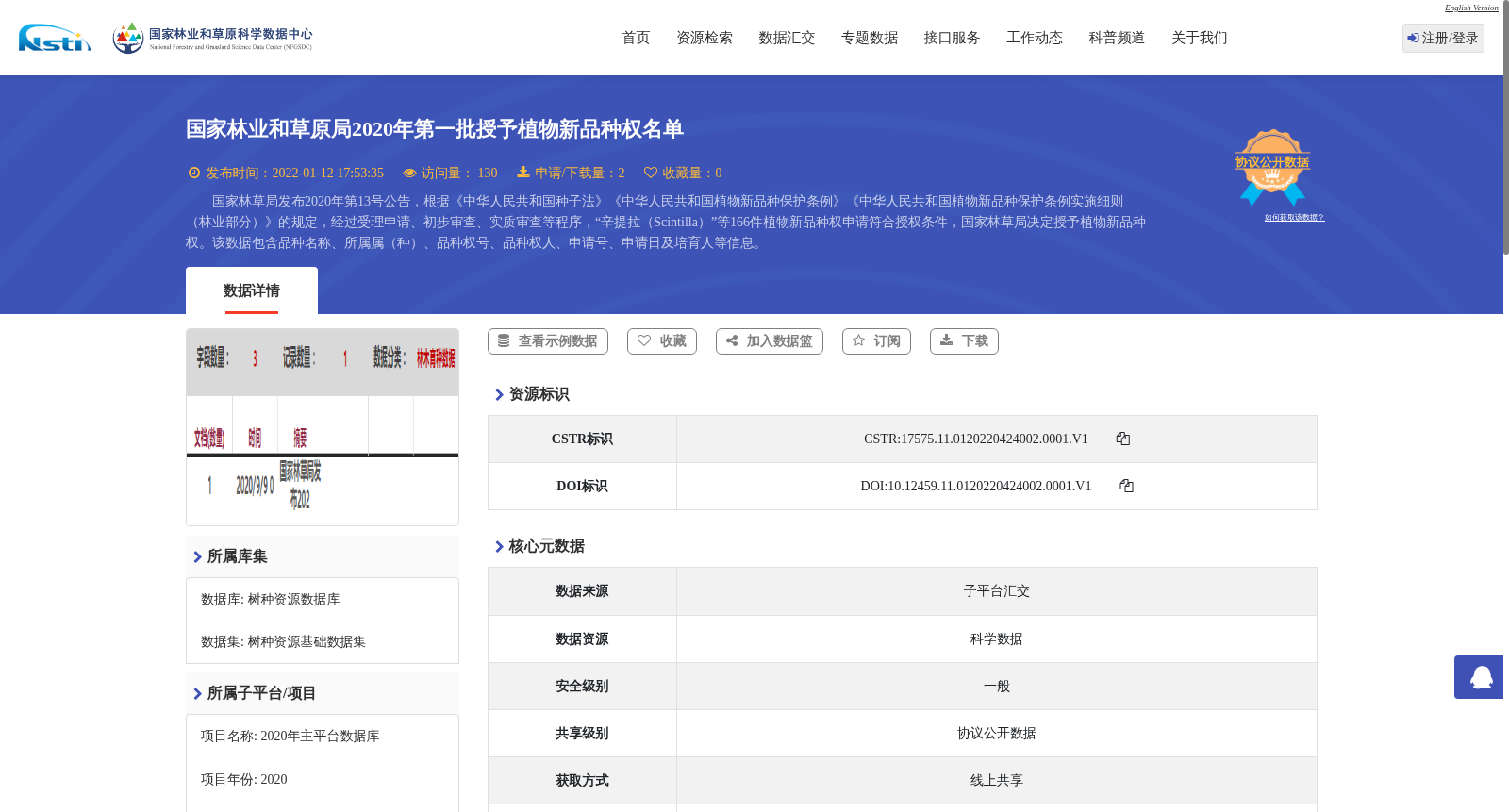Click the heart icon beside 收藏量
The height and width of the screenshot is (812, 1509).
[651, 173]
